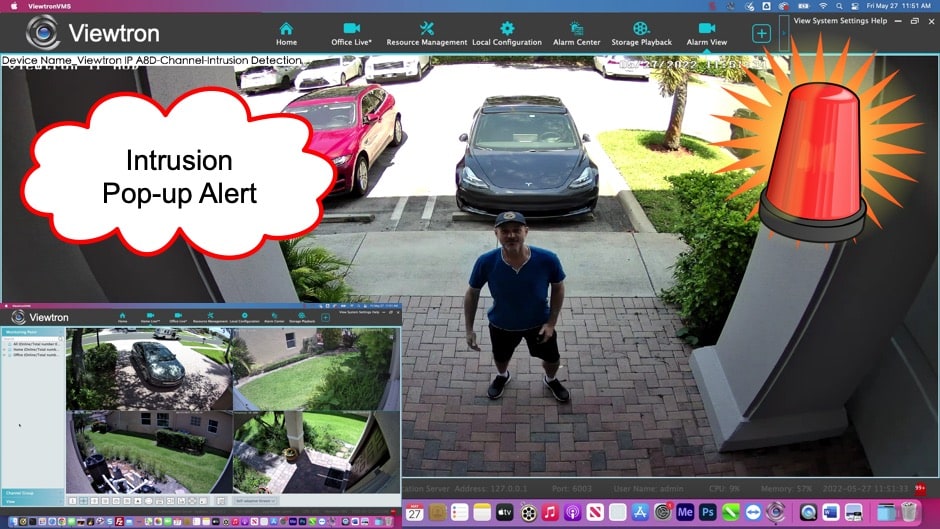The height and width of the screenshot is (529, 940).
Task: Open the App Store from the Dock
Action: [640, 512]
